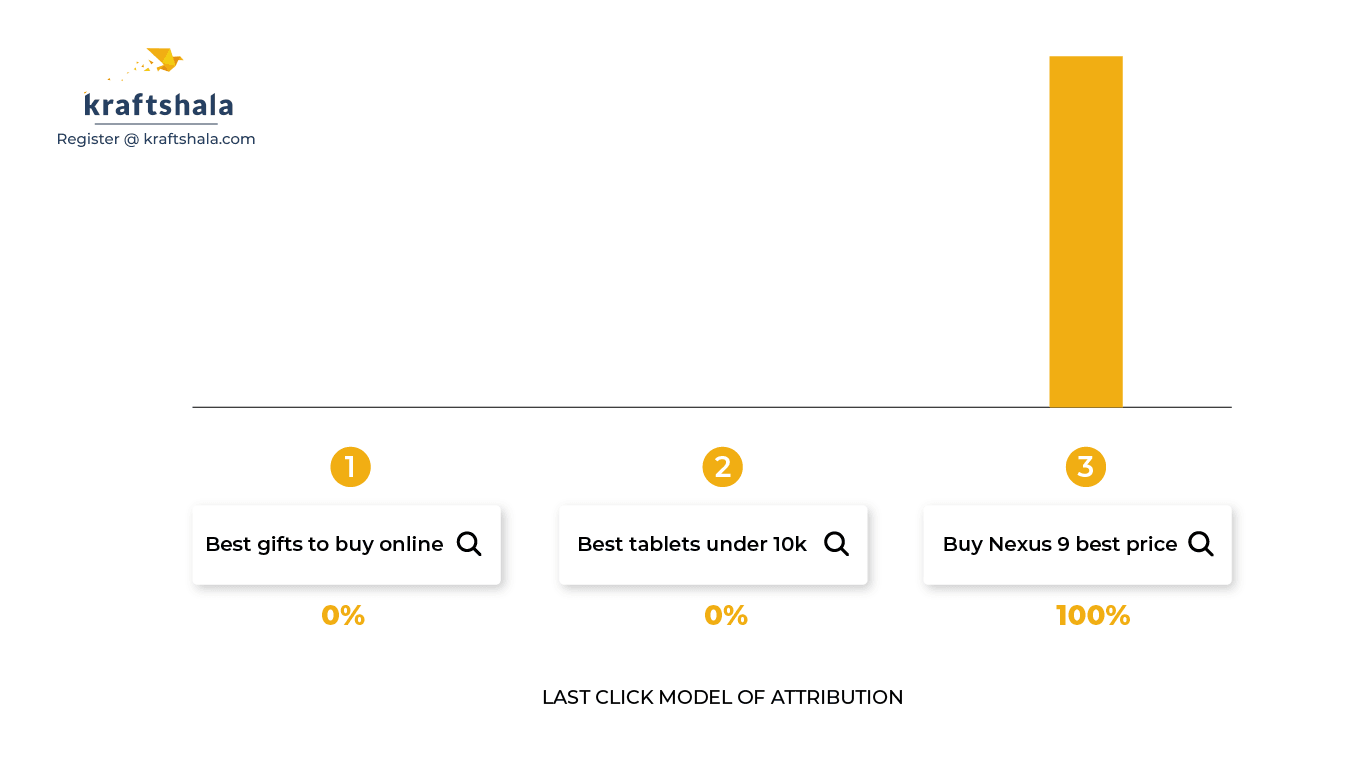Click the kraftshala wordmark text
Screen dimensions: 1351x760
click(x=158, y=105)
